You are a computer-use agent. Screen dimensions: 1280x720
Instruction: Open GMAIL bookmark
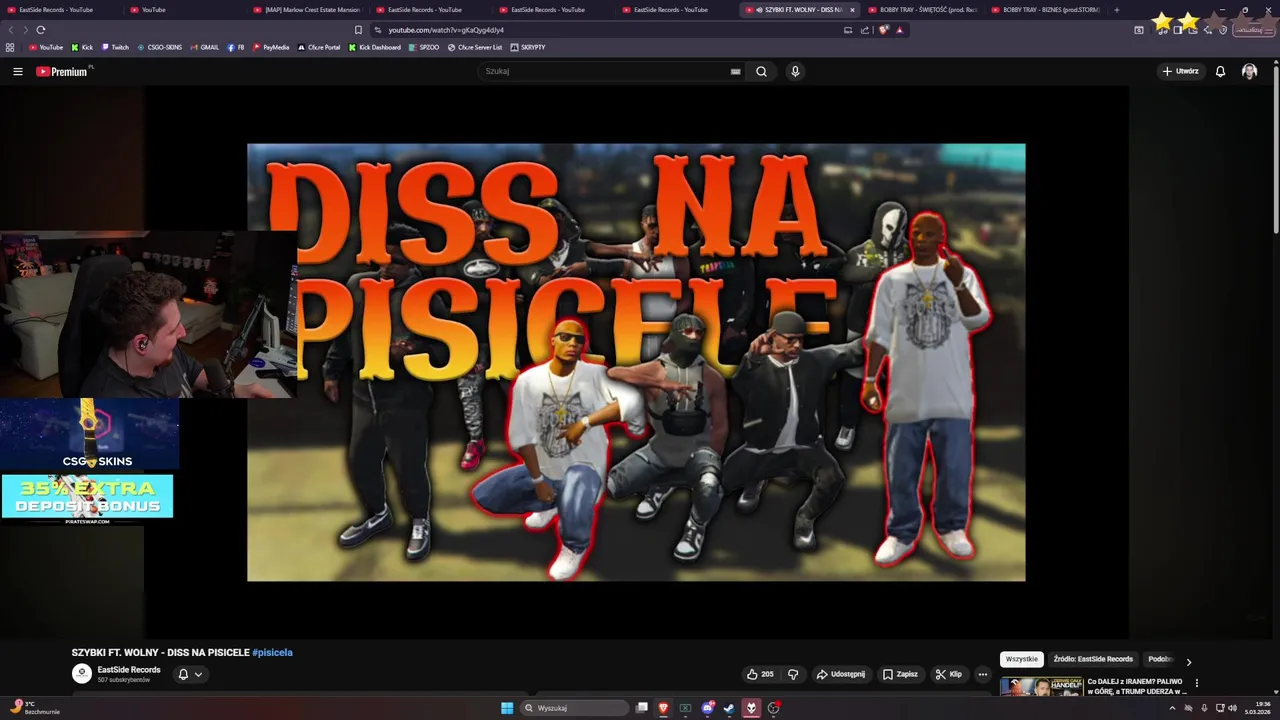click(x=205, y=47)
